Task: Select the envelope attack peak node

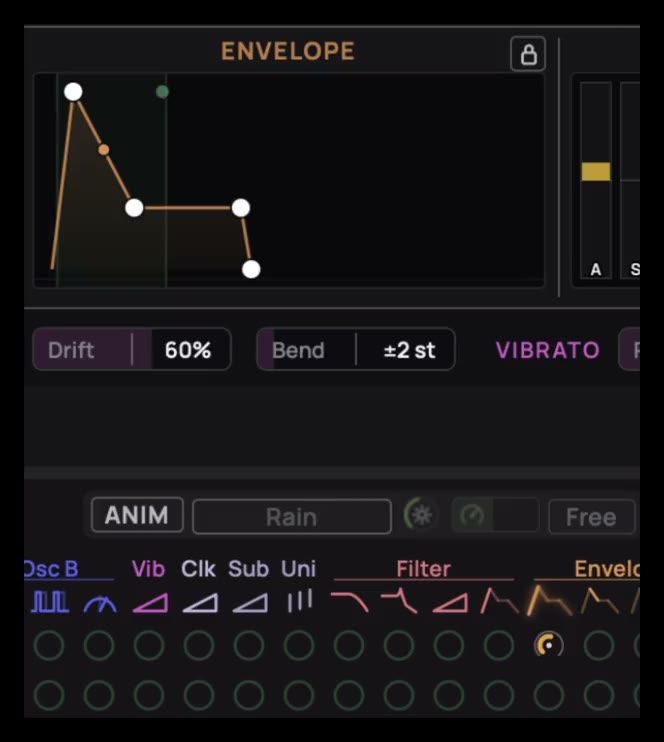Action: pos(73,92)
